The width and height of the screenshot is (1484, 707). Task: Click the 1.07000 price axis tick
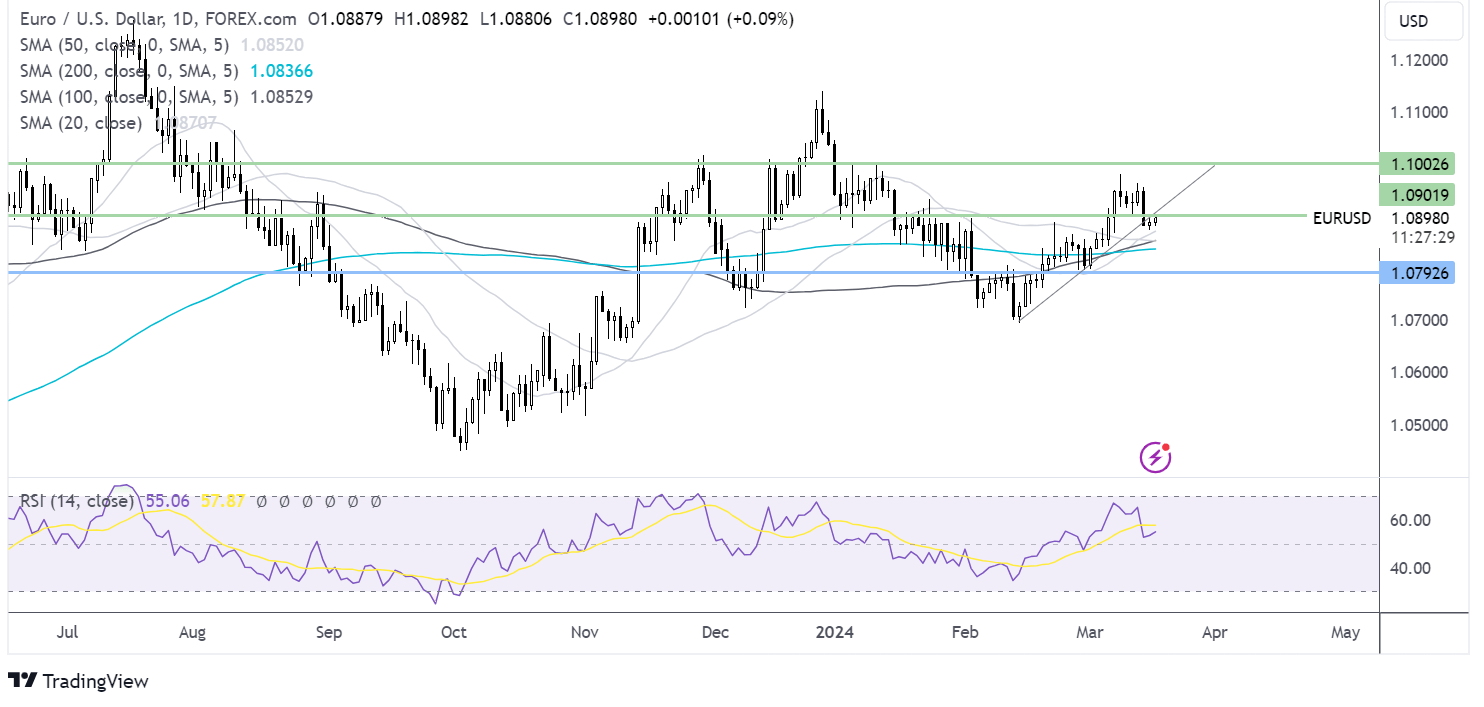click(x=1418, y=320)
